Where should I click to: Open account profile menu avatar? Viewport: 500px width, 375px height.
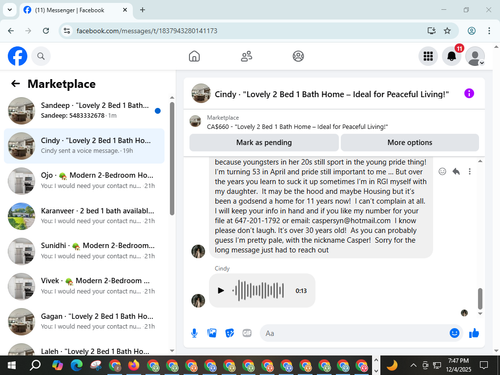(x=475, y=56)
